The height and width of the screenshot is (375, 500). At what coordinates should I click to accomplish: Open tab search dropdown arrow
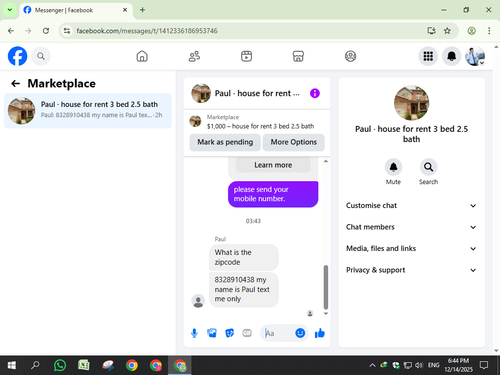[10, 10]
